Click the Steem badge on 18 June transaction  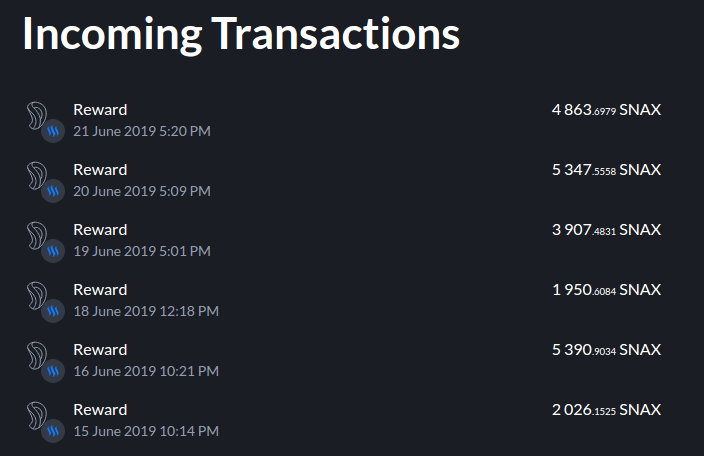point(53,311)
